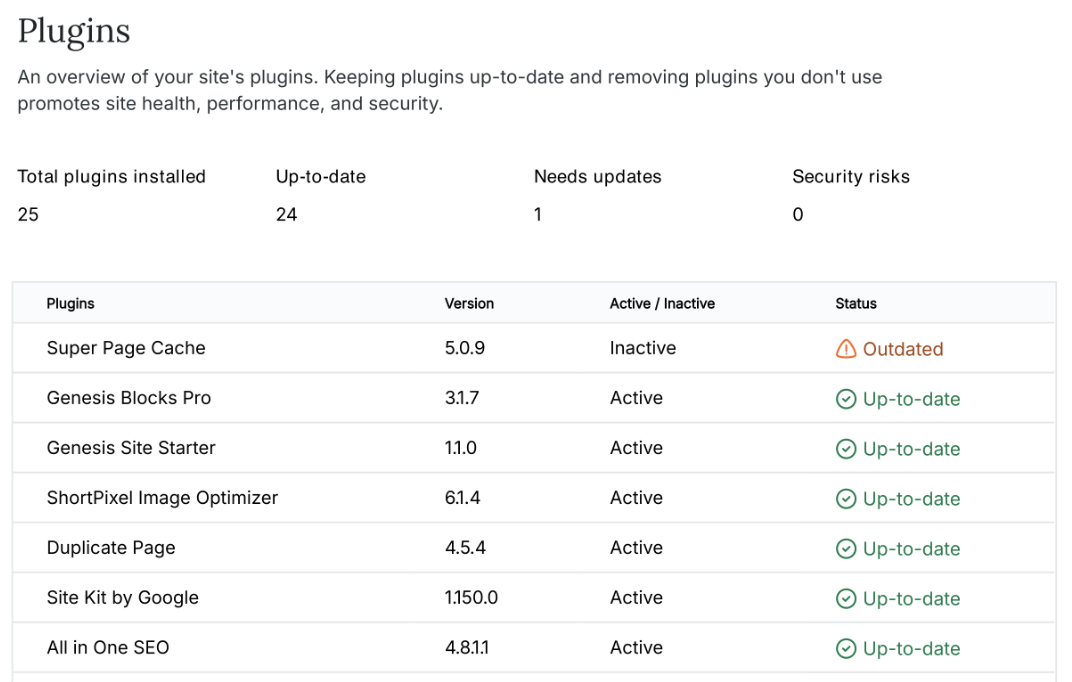Click Genesis Site Starter up-to-date checkmark icon

pos(846,449)
